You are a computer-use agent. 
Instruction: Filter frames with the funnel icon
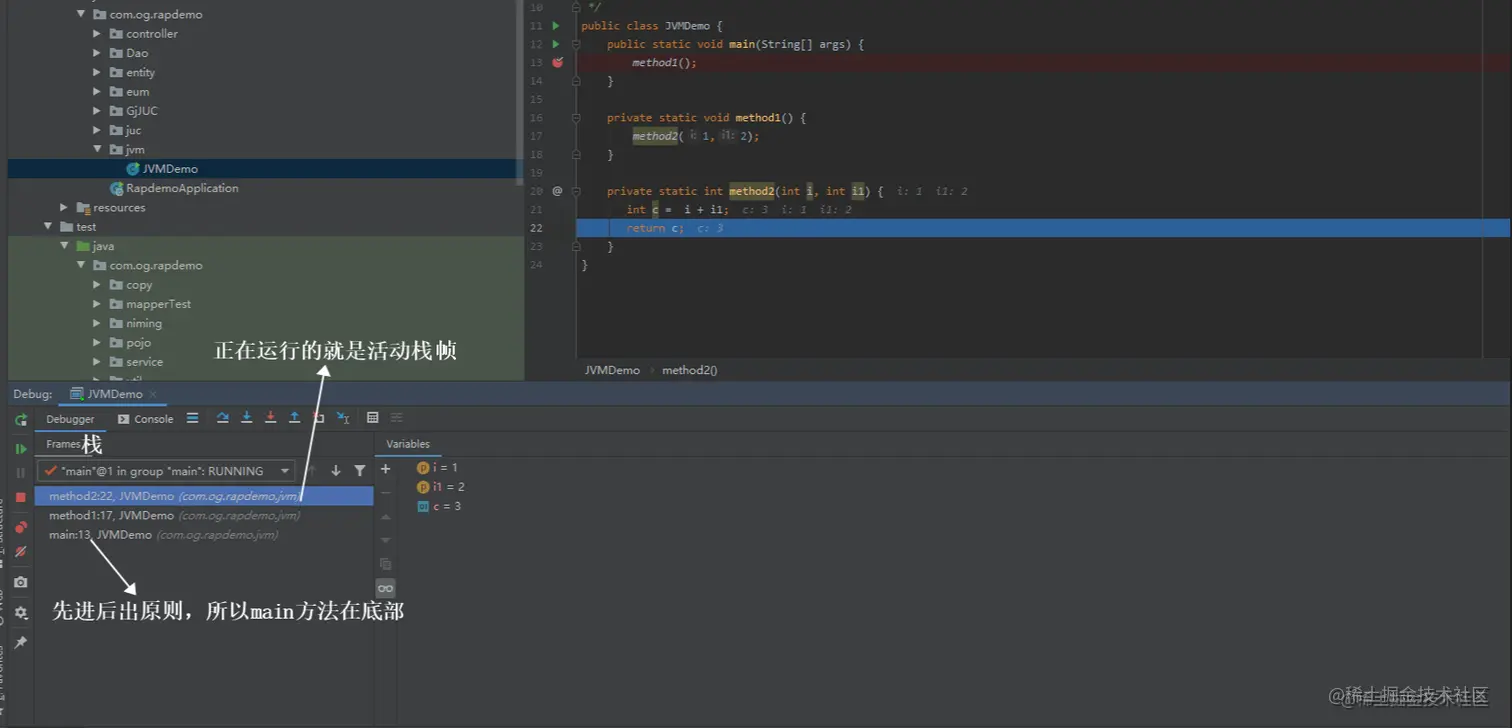[x=360, y=471]
